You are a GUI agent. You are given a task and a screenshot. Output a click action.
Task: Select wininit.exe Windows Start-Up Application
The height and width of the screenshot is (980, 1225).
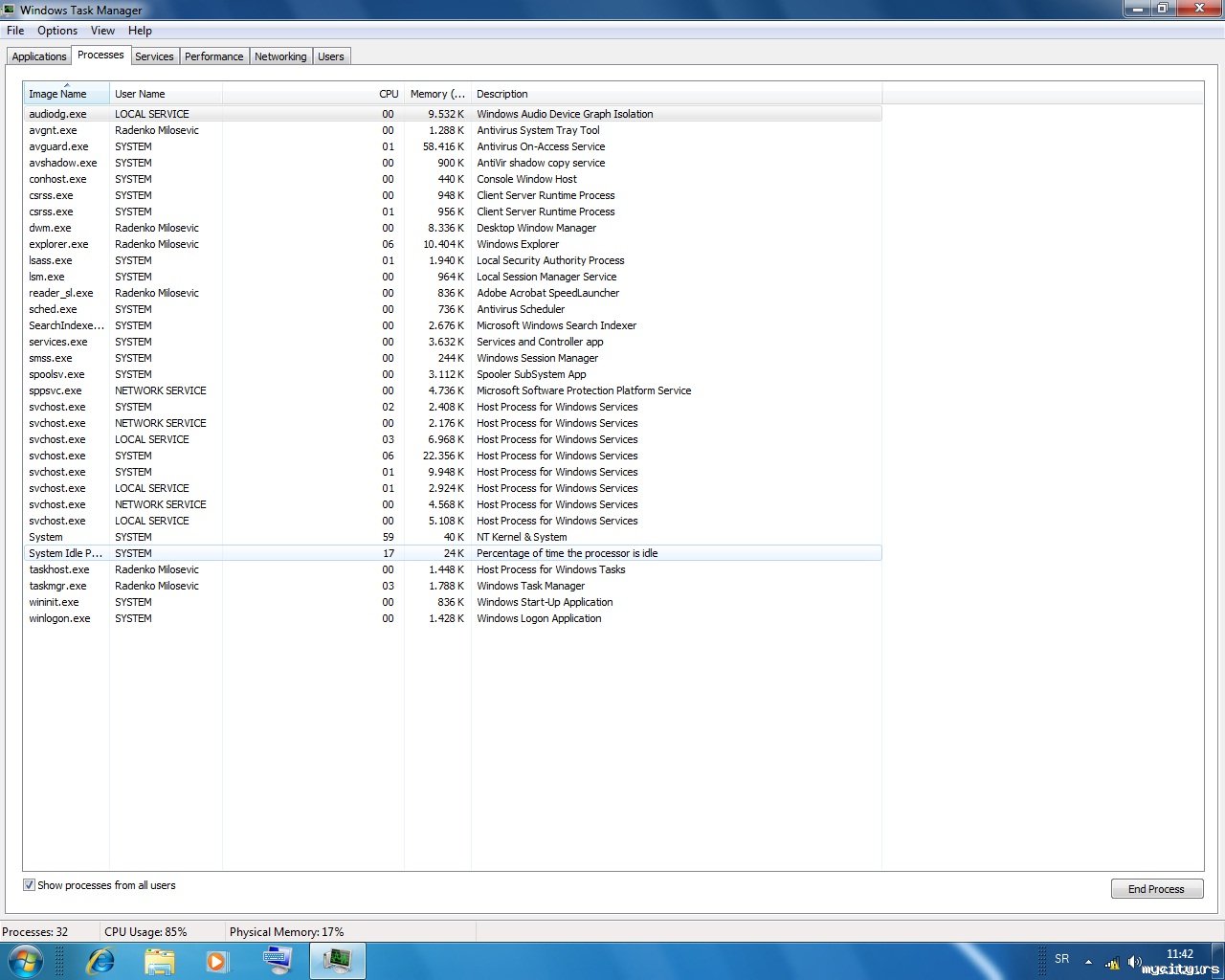(453, 602)
